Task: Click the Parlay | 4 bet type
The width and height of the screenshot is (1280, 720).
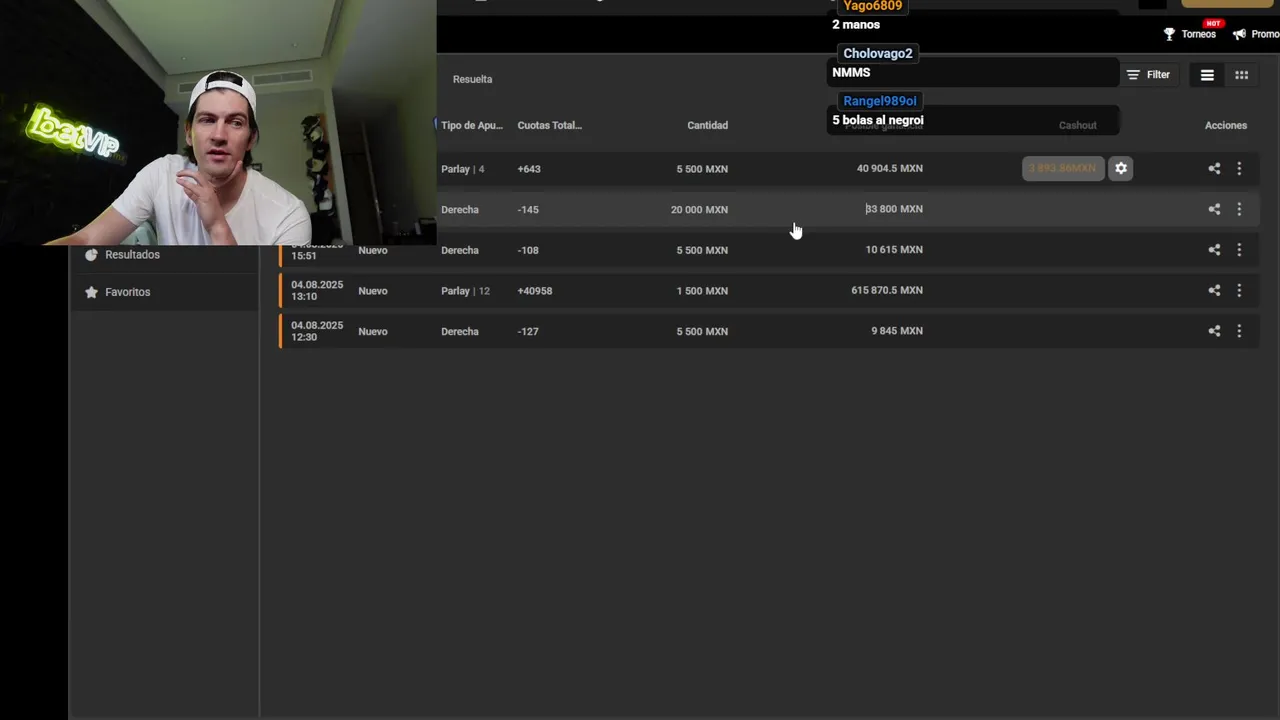Action: pos(463,169)
